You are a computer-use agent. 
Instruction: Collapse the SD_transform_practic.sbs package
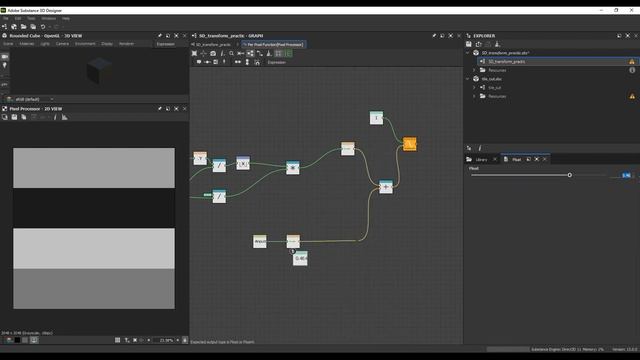tap(468, 53)
